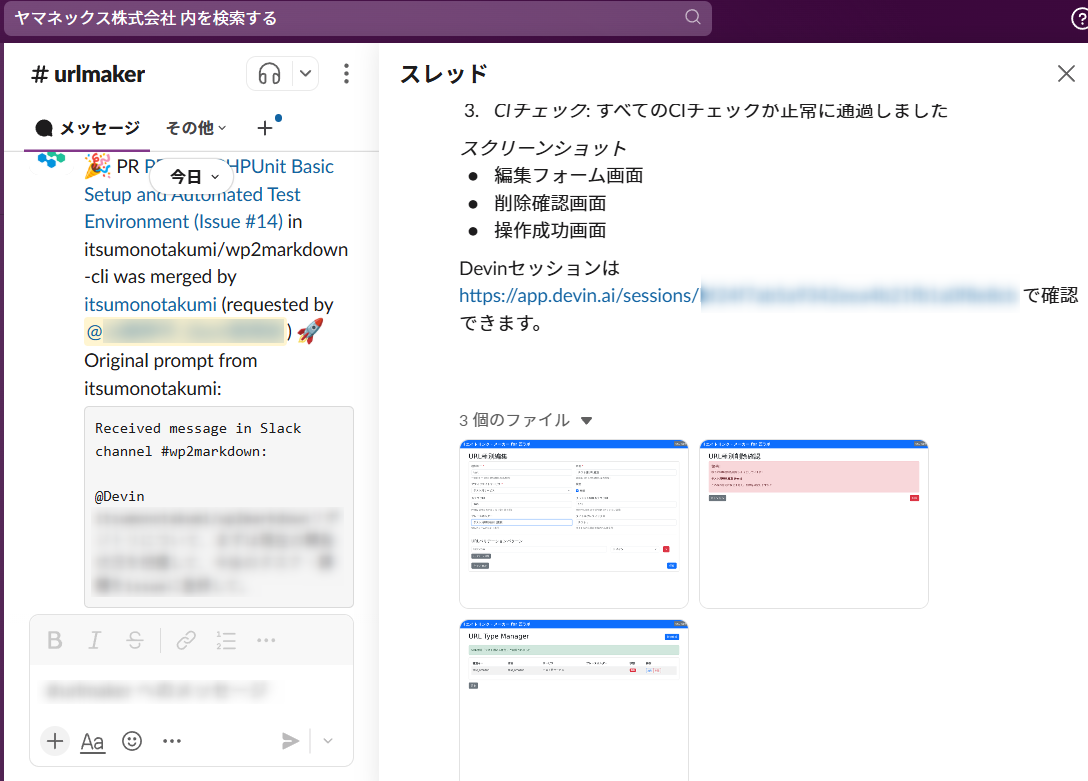The image size is (1088, 781).
Task: Click the workspace search field
Action: (358, 17)
